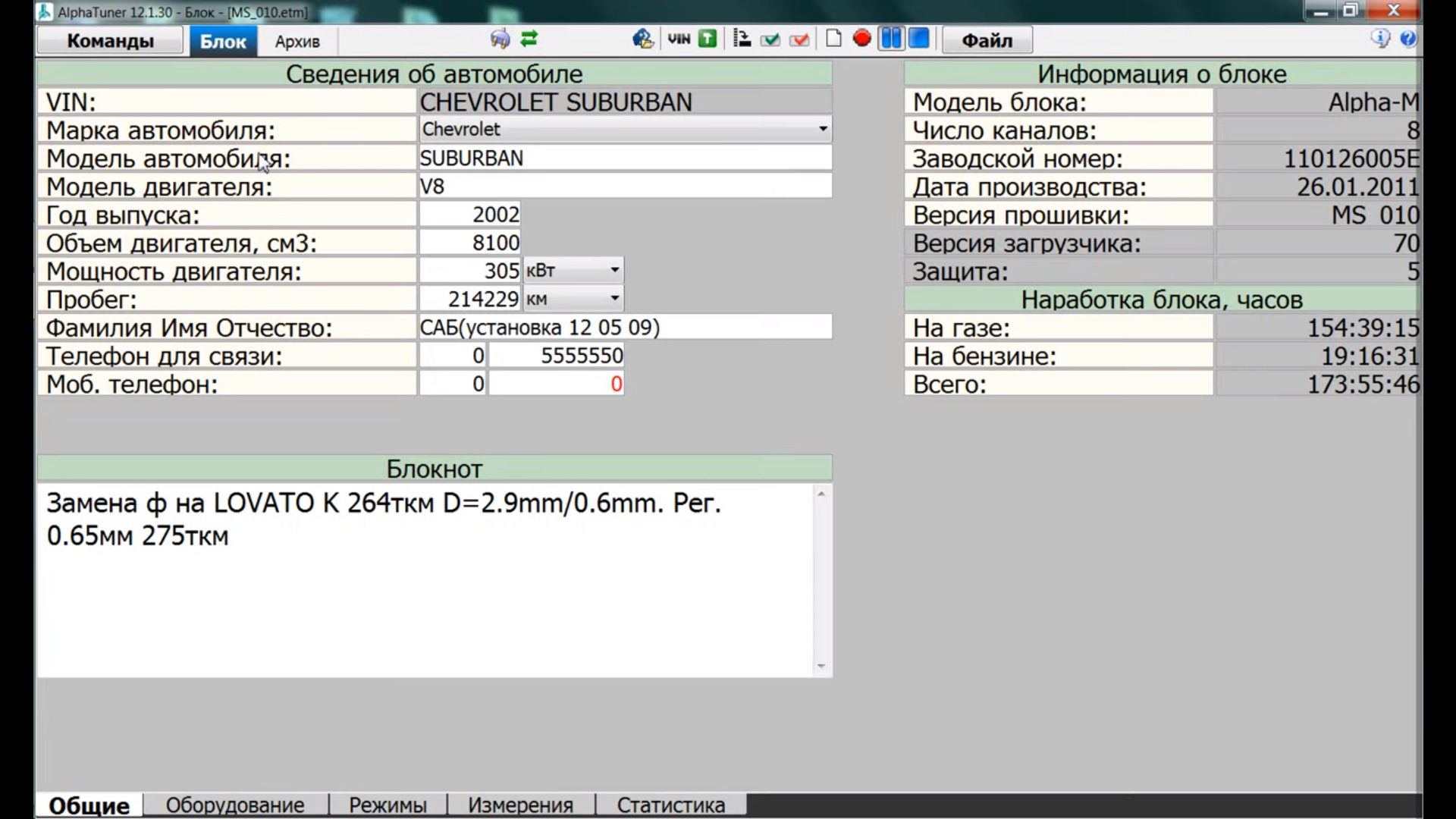Screen dimensions: 1456x819
Task: Click the green swap arrows icon
Action: point(529,39)
